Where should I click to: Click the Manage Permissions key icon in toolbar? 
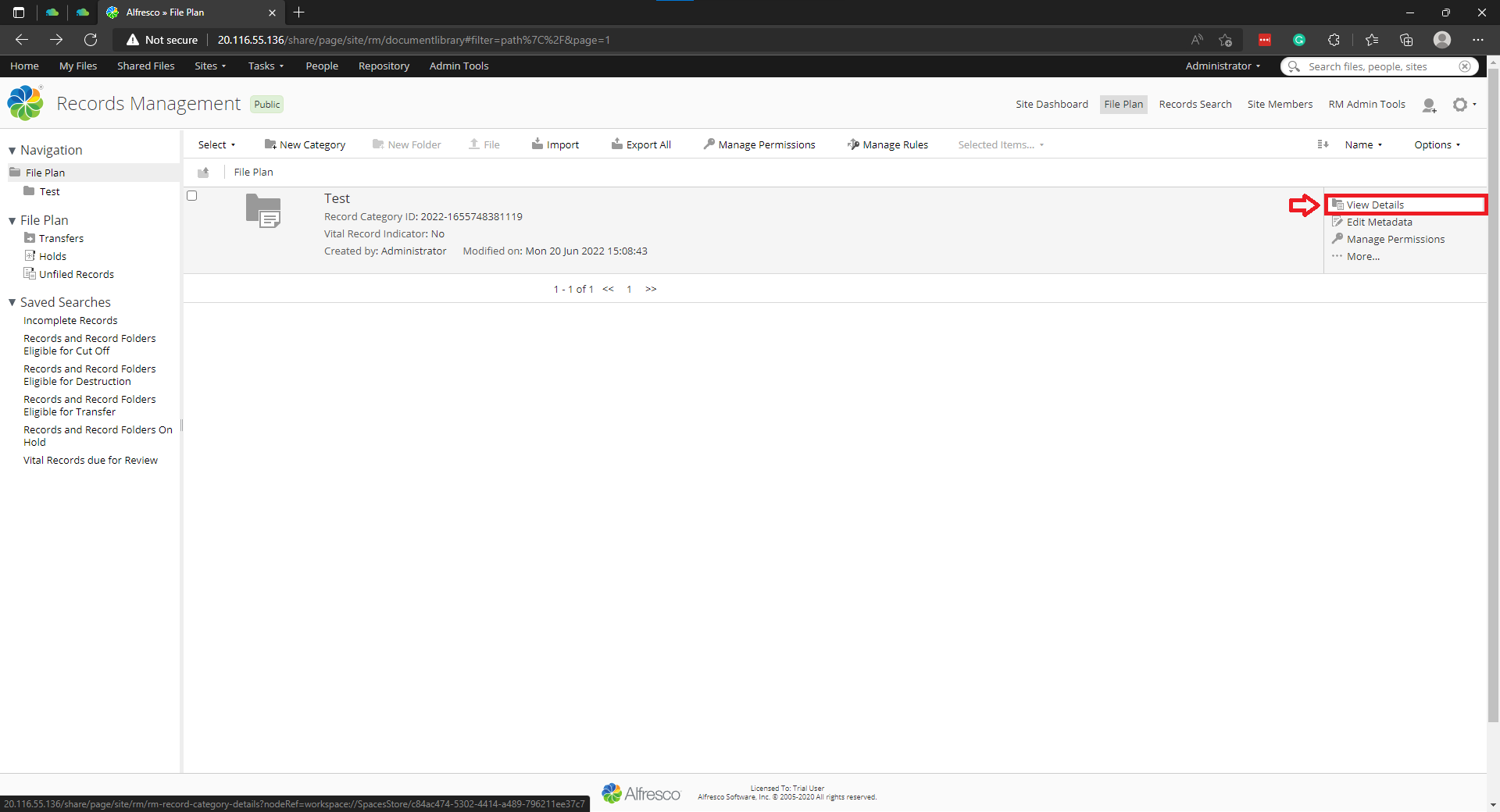coord(709,144)
